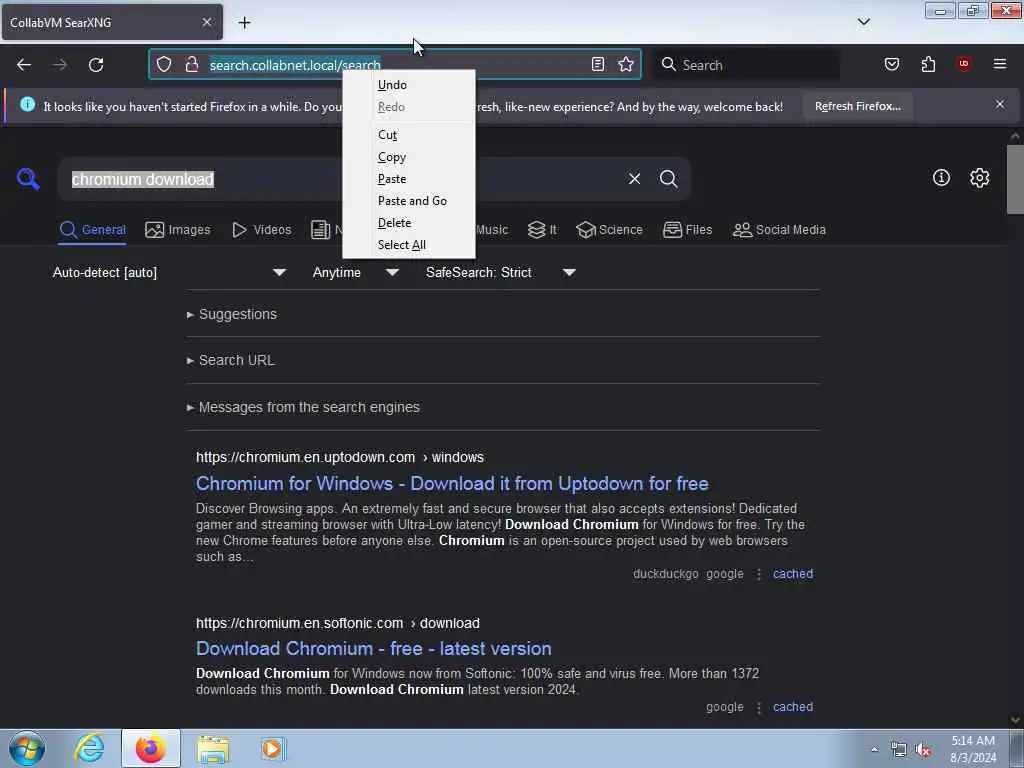Screen dimensions: 1024x768
Task: Toggle reader view icon in address bar
Action: tap(598, 64)
